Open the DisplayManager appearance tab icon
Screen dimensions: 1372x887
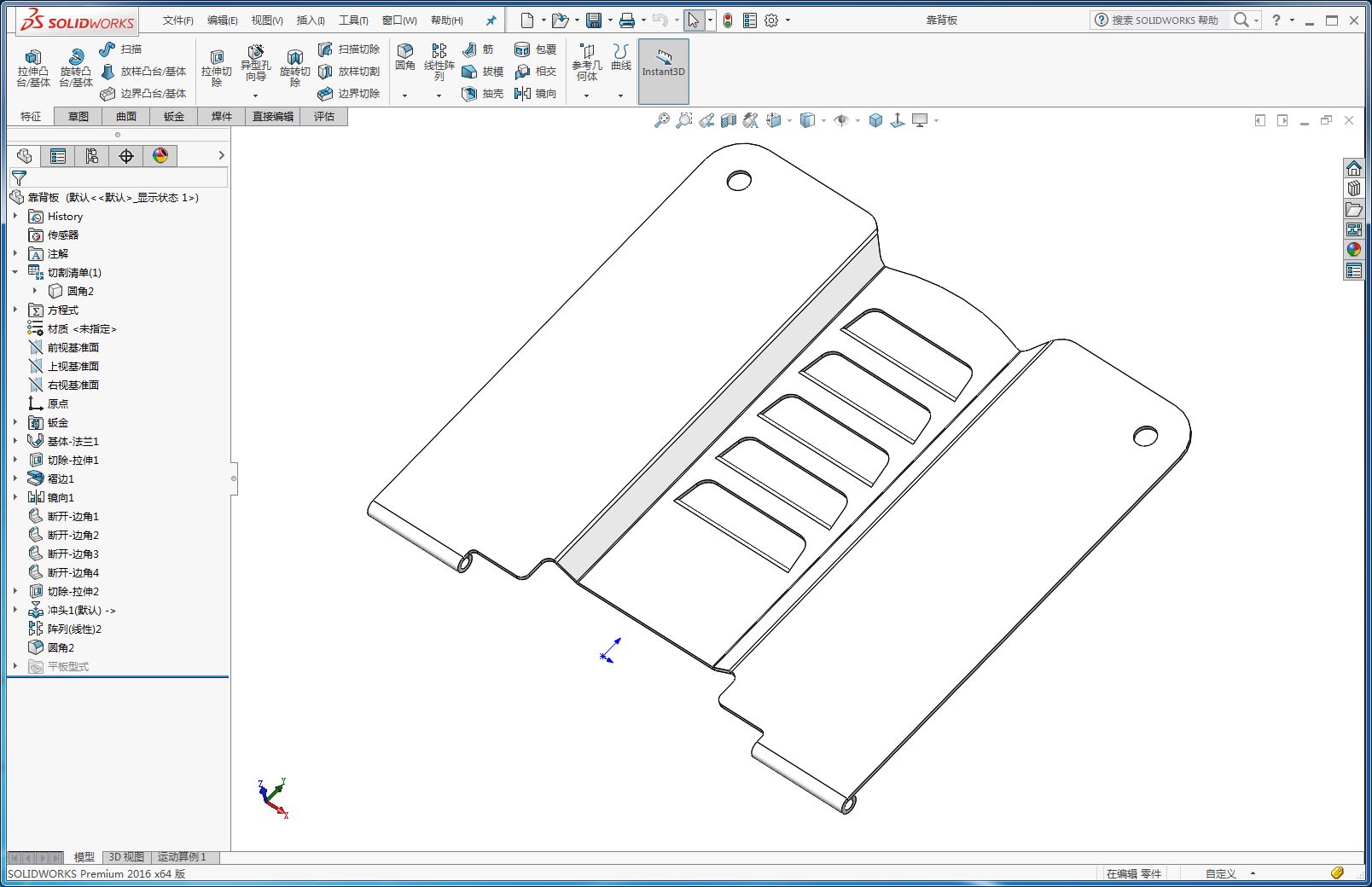coord(160,155)
